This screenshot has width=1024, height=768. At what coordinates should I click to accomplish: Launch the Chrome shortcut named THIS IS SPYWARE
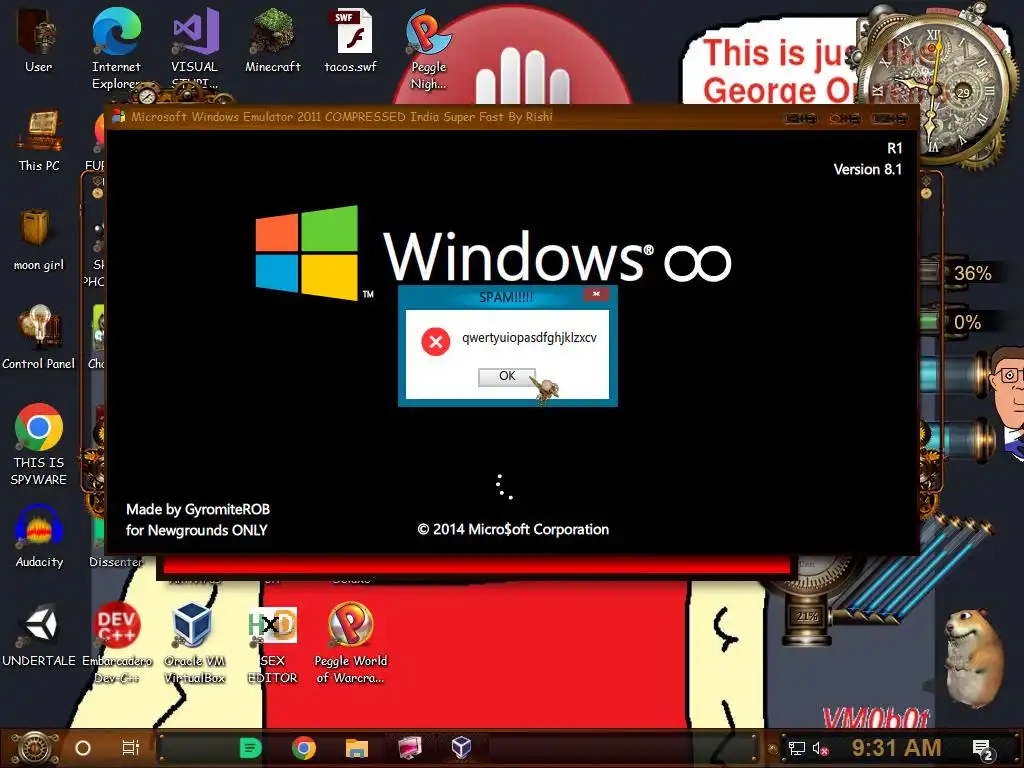(39, 444)
